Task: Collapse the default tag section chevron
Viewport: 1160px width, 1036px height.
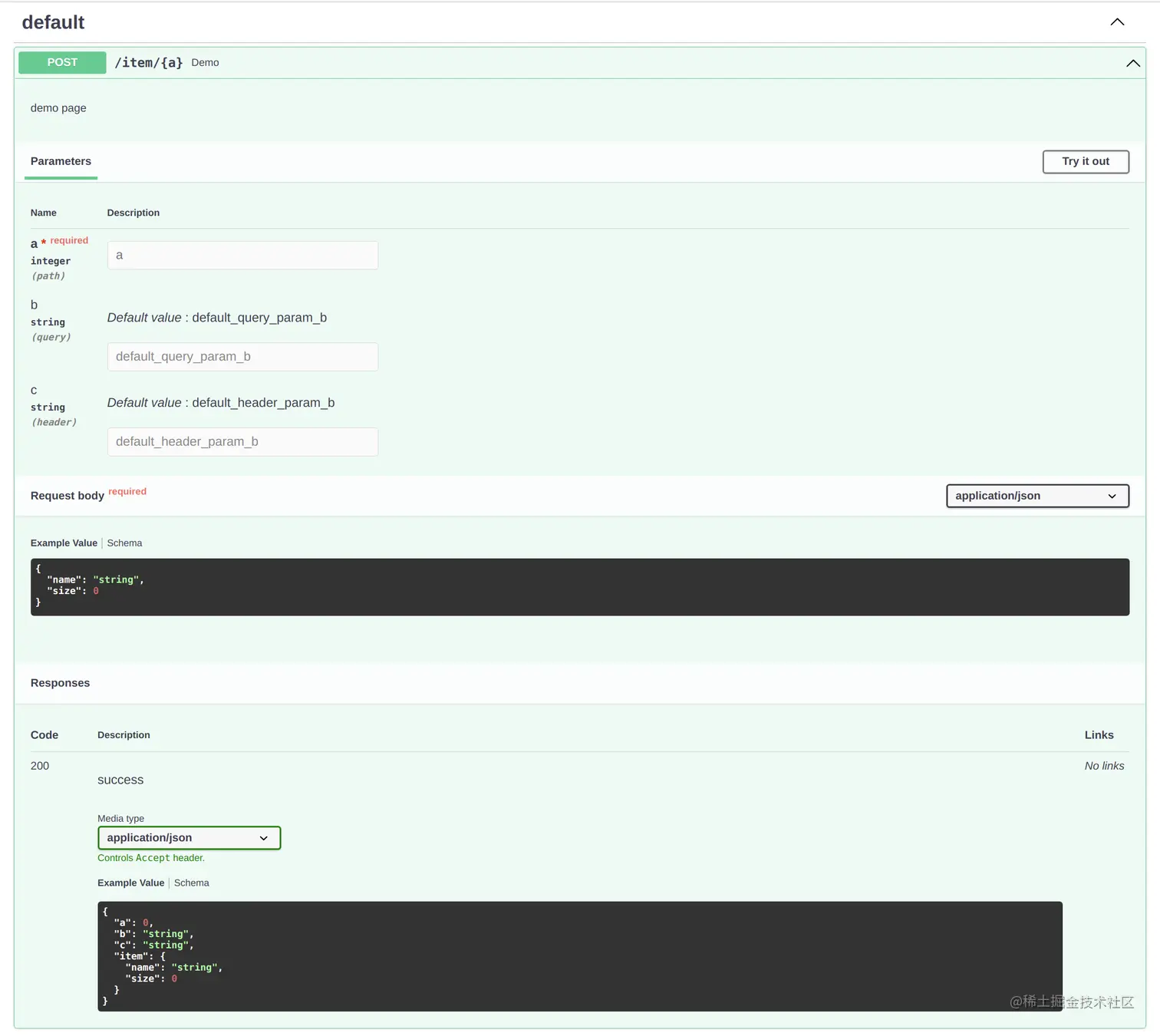Action: point(1117,22)
